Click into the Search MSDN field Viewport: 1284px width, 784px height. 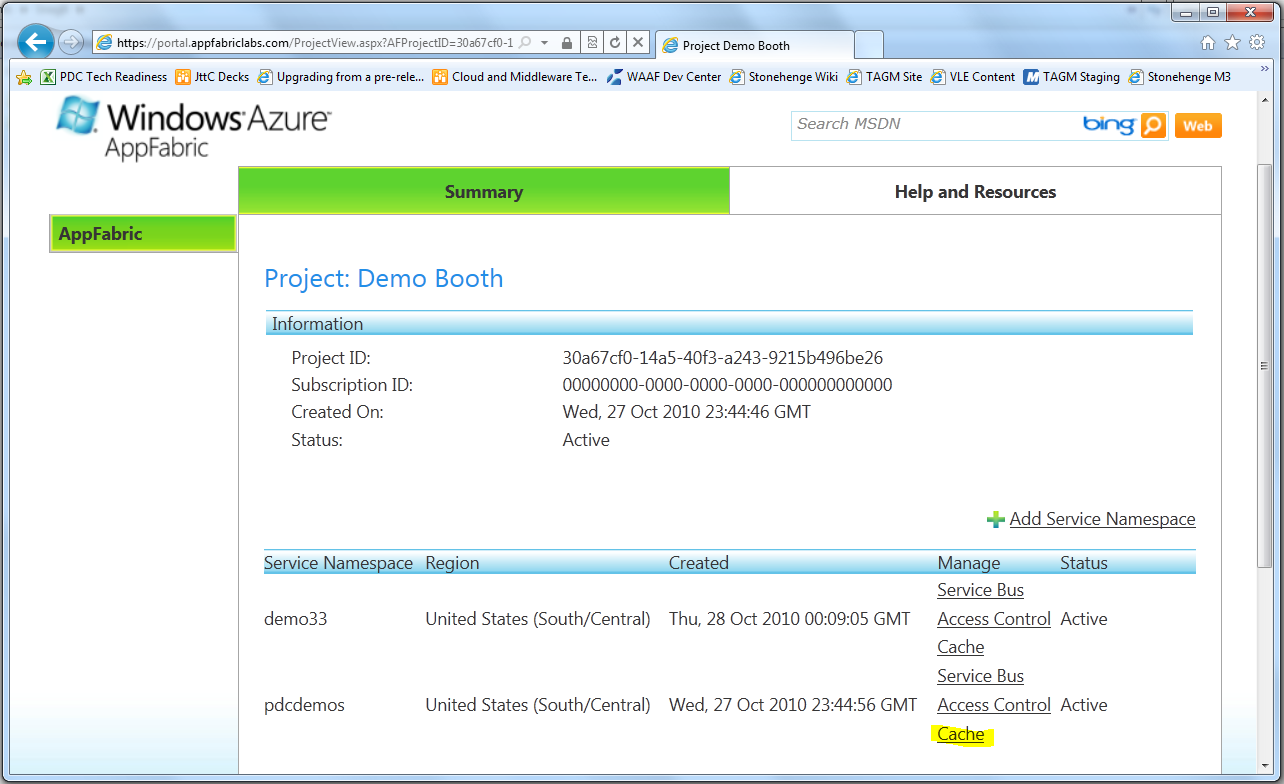935,124
